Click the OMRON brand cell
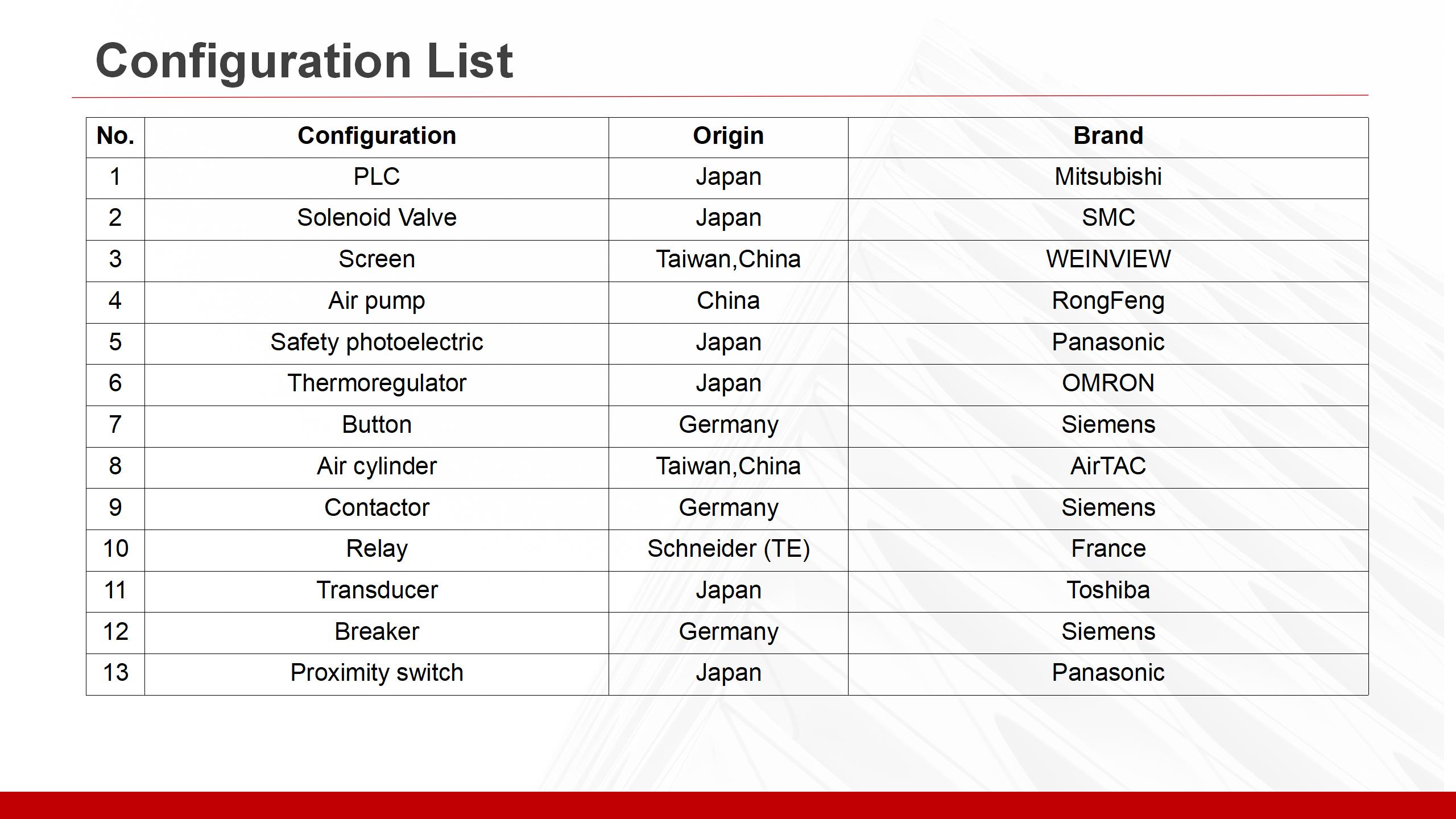1456x819 pixels. (x=1108, y=383)
